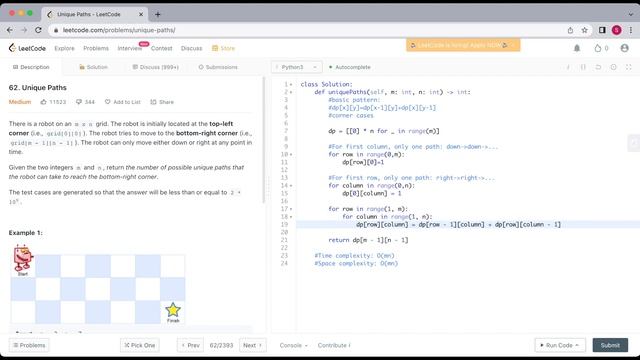
Task: Click the browser share page icon
Action: (x=570, y=30)
